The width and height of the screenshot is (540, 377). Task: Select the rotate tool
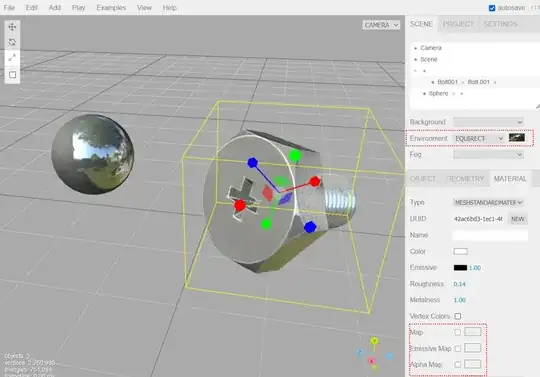[12, 42]
